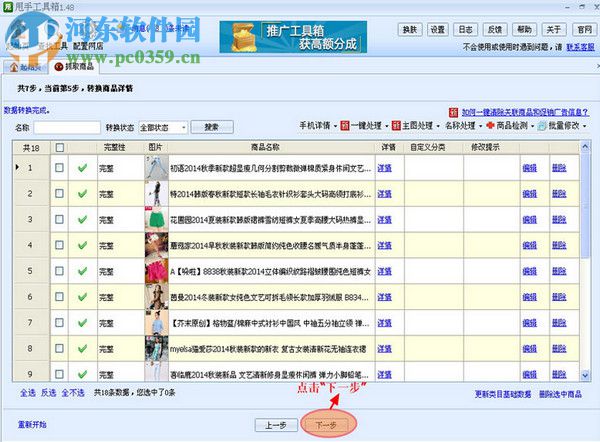600x442 pixels.
Task: Open the product thumbnail in row 8
Action: [157, 348]
